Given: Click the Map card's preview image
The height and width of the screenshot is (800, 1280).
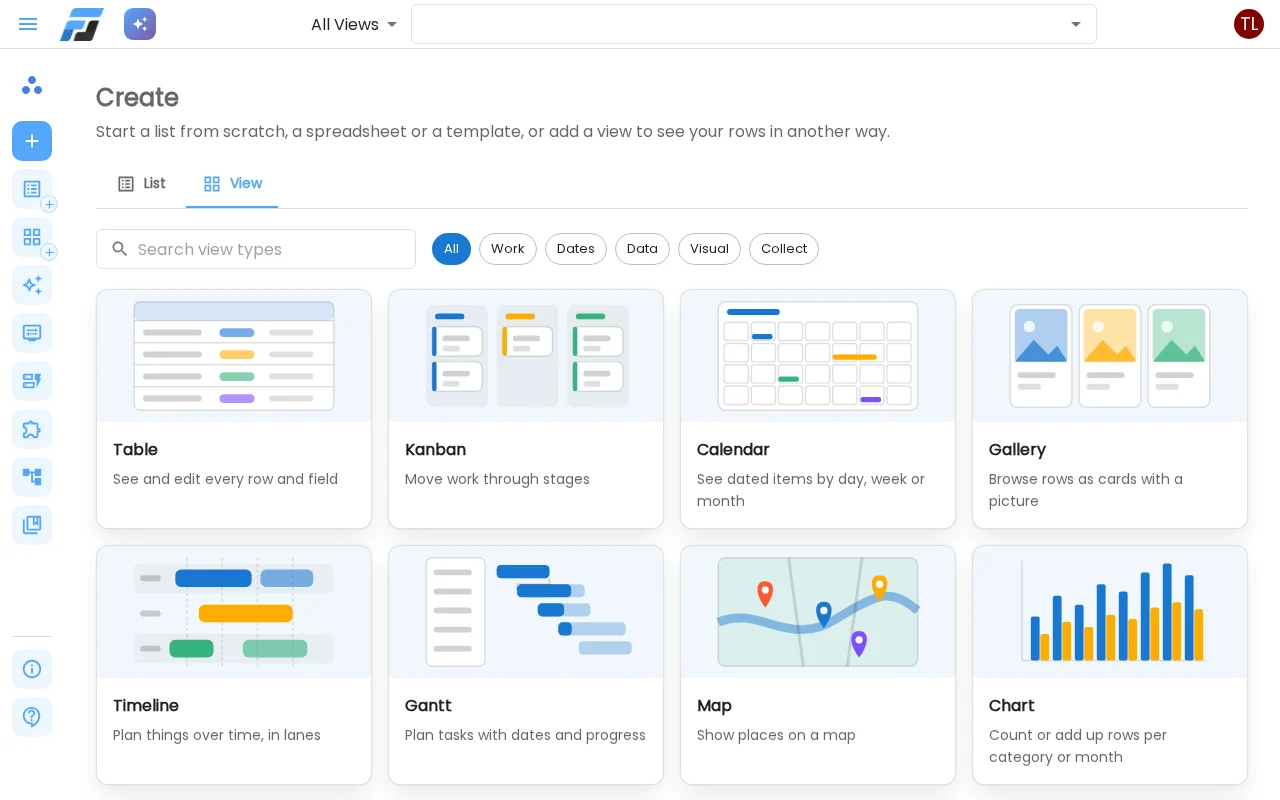Looking at the screenshot, I should pos(818,612).
